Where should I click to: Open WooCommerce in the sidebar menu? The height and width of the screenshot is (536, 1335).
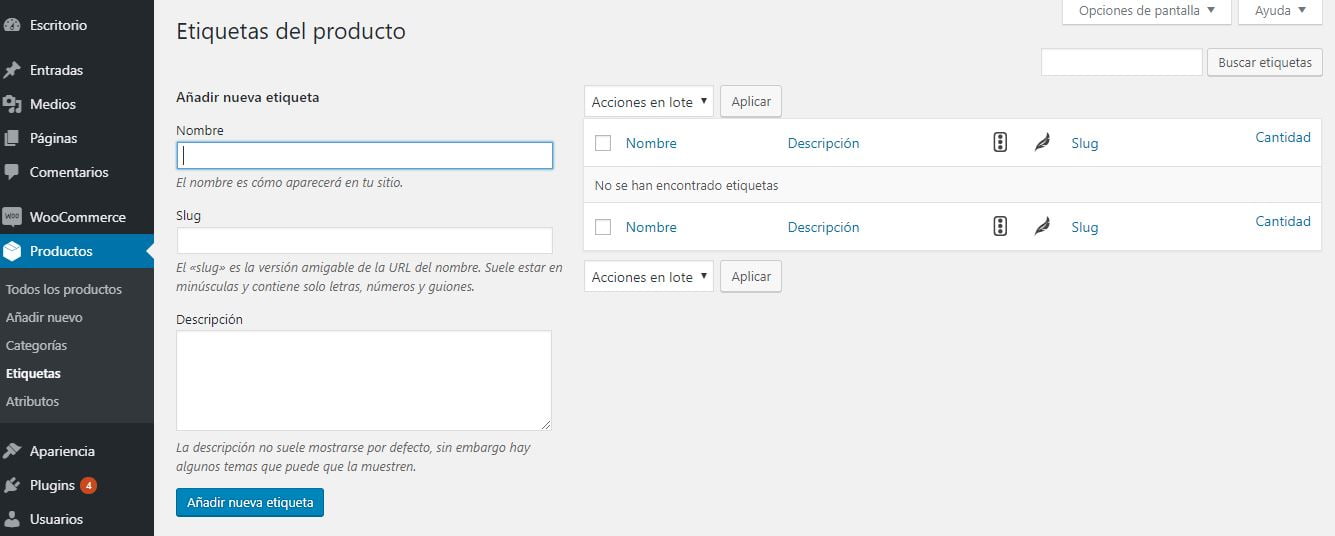click(x=78, y=217)
